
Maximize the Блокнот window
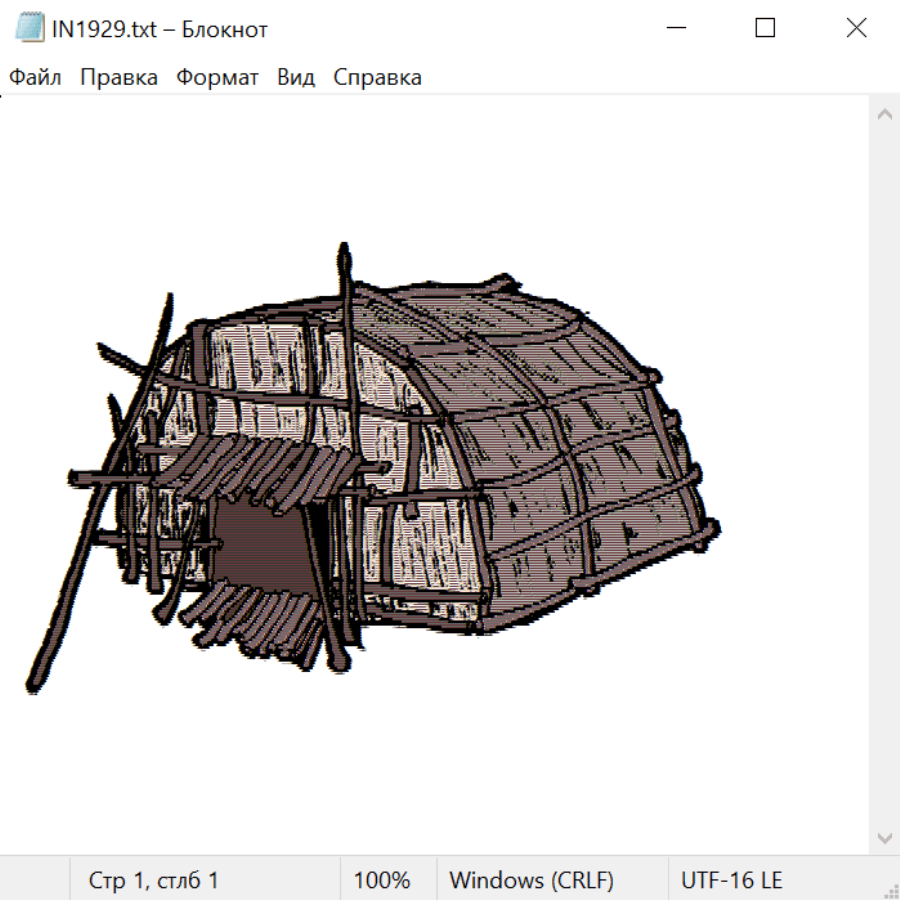click(x=765, y=29)
